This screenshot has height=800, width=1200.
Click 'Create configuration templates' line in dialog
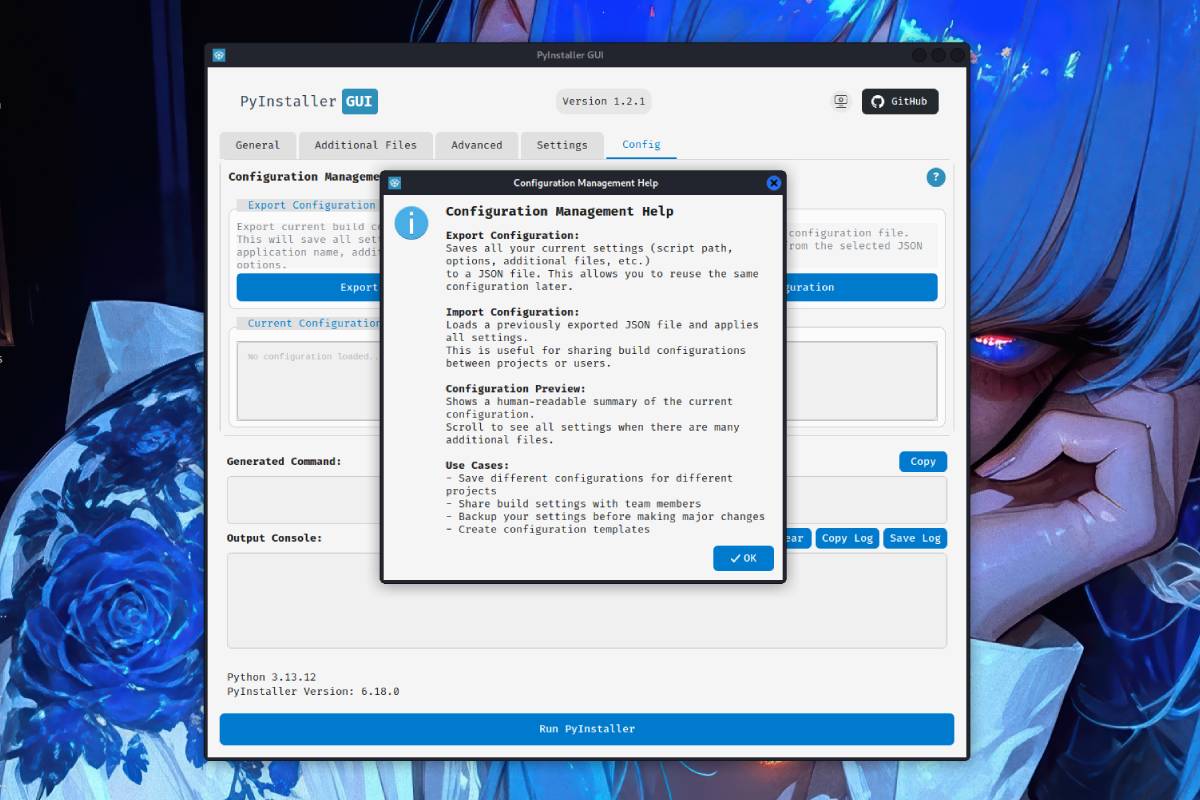point(548,529)
